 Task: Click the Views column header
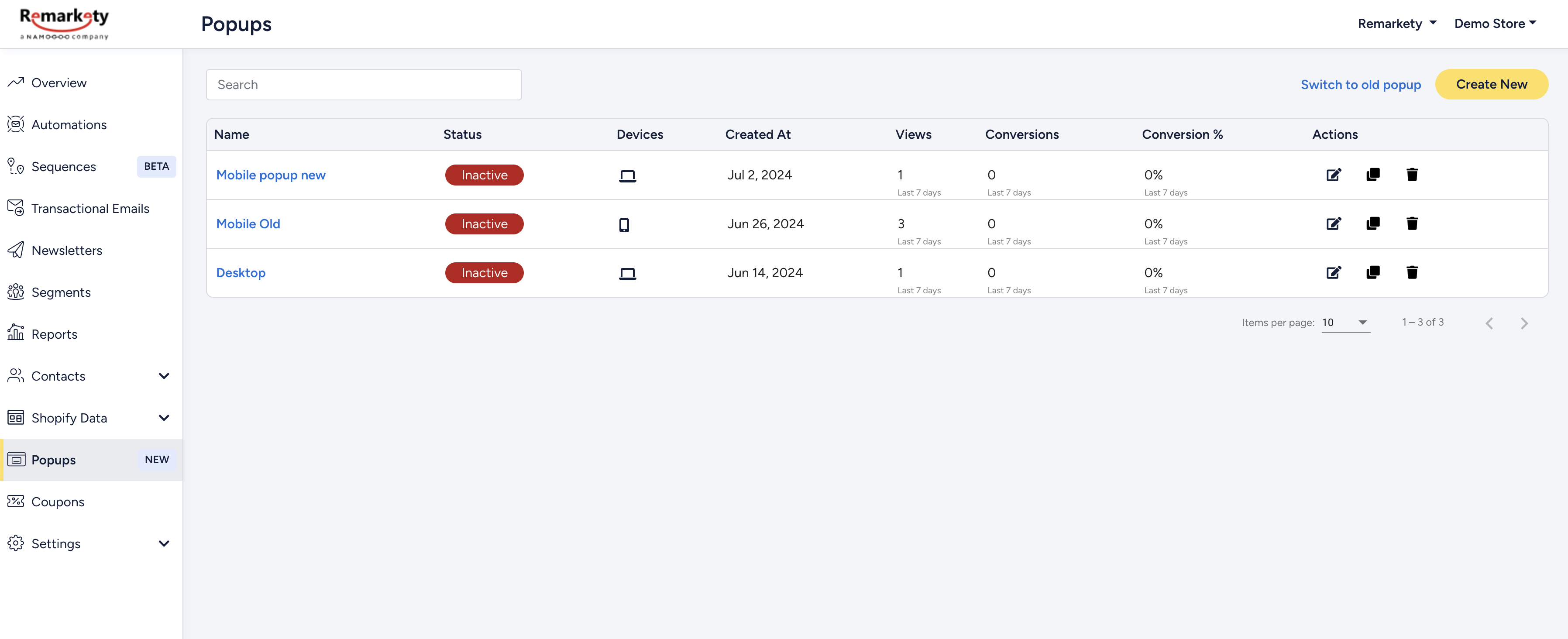pyautogui.click(x=913, y=134)
